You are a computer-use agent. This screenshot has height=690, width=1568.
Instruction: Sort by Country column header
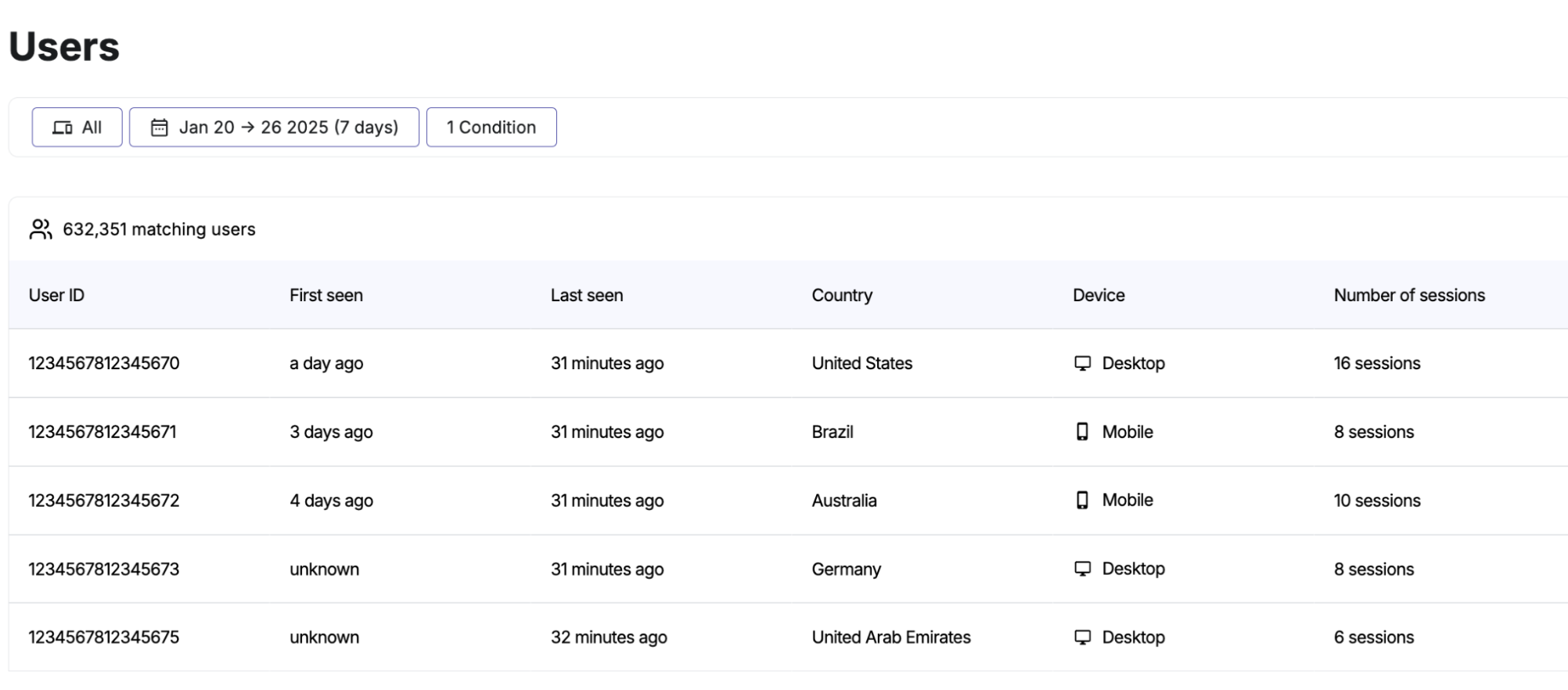(x=842, y=295)
